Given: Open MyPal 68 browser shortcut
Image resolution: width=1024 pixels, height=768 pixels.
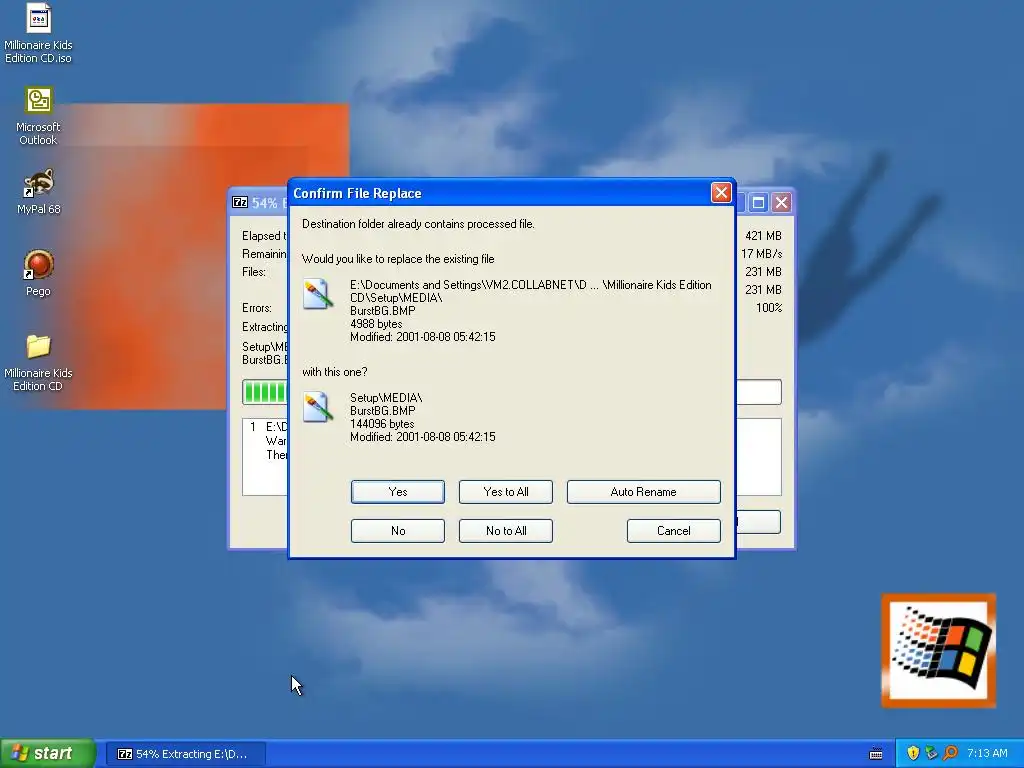Looking at the screenshot, I should 38,192.
